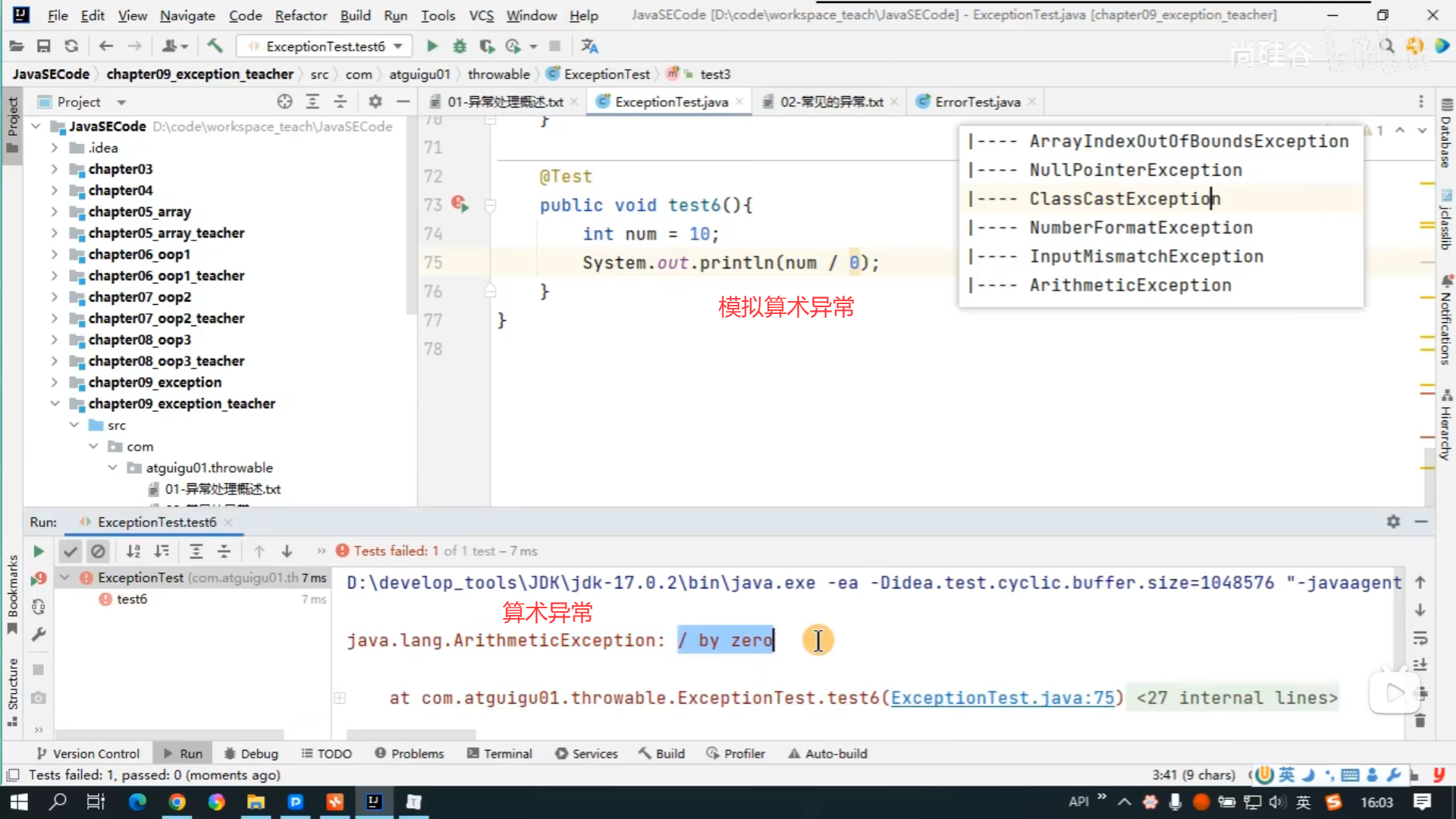Click the Build hammer icon
Viewport: 1456px width, 819px height.
[x=215, y=46]
